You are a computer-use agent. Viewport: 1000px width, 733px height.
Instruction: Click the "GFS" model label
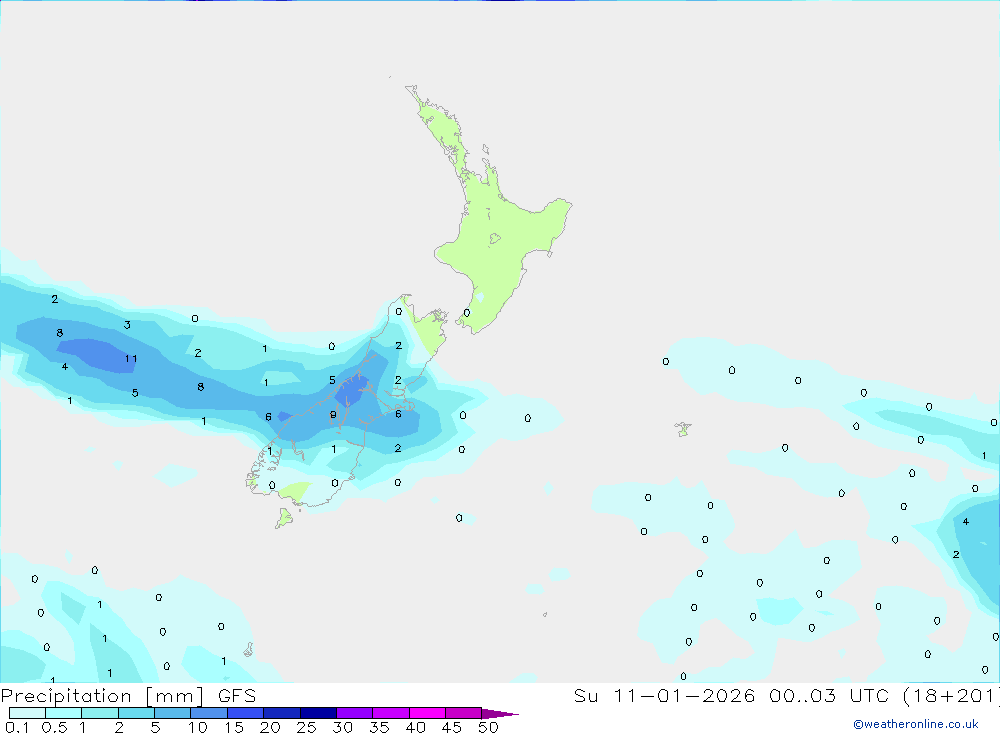point(237,696)
